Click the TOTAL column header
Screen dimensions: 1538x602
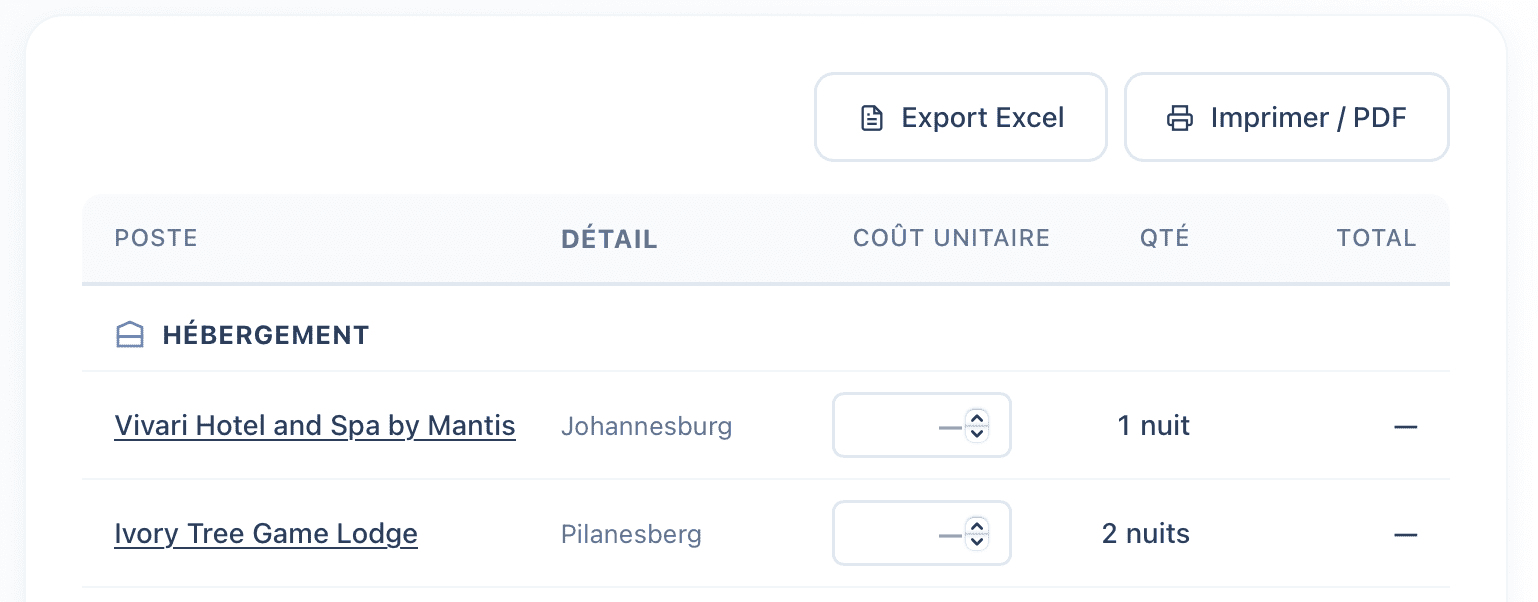tap(1376, 238)
